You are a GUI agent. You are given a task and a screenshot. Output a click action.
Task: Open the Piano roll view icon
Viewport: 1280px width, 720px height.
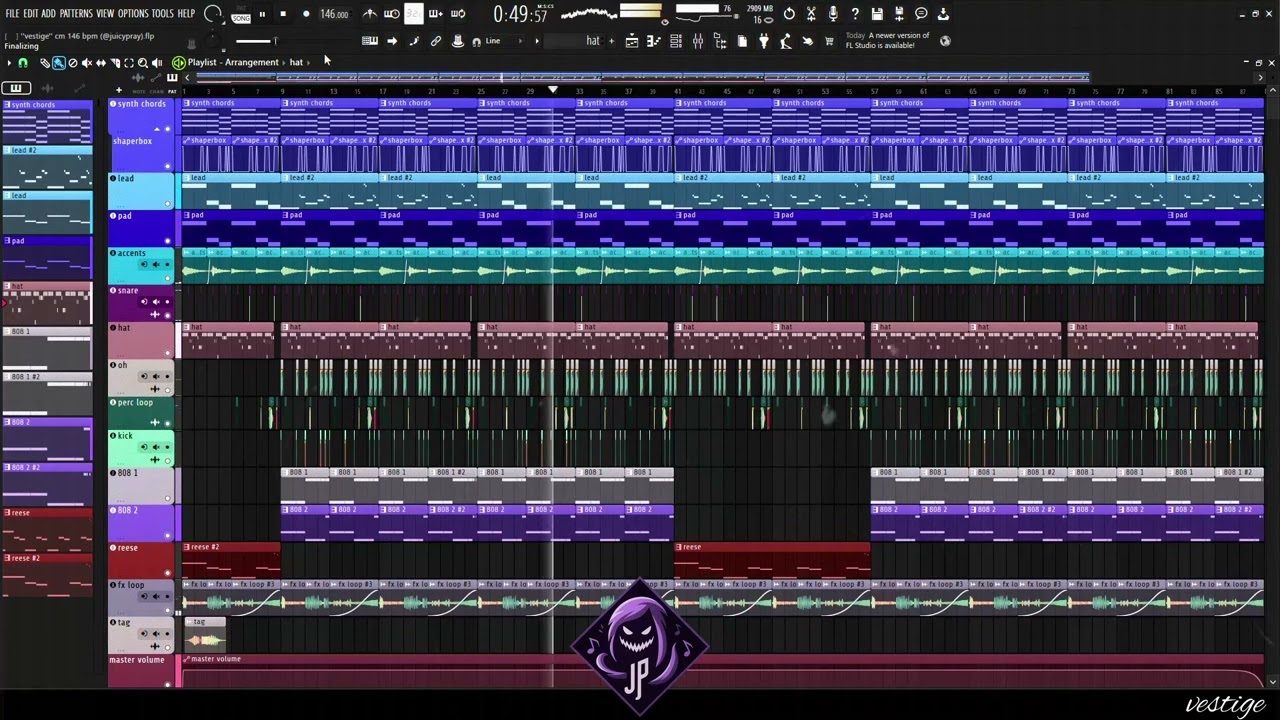tap(654, 41)
